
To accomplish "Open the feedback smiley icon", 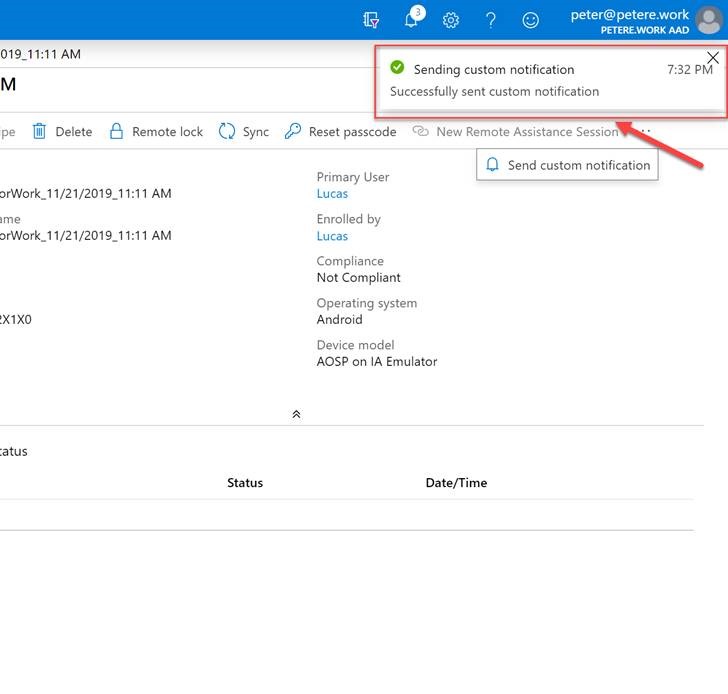I will [530, 20].
